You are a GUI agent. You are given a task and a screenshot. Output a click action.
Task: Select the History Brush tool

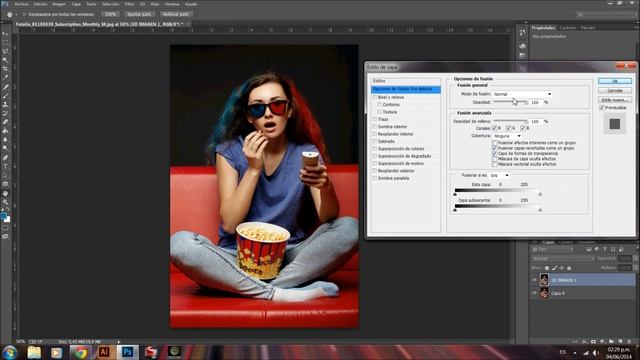click(x=5, y=113)
